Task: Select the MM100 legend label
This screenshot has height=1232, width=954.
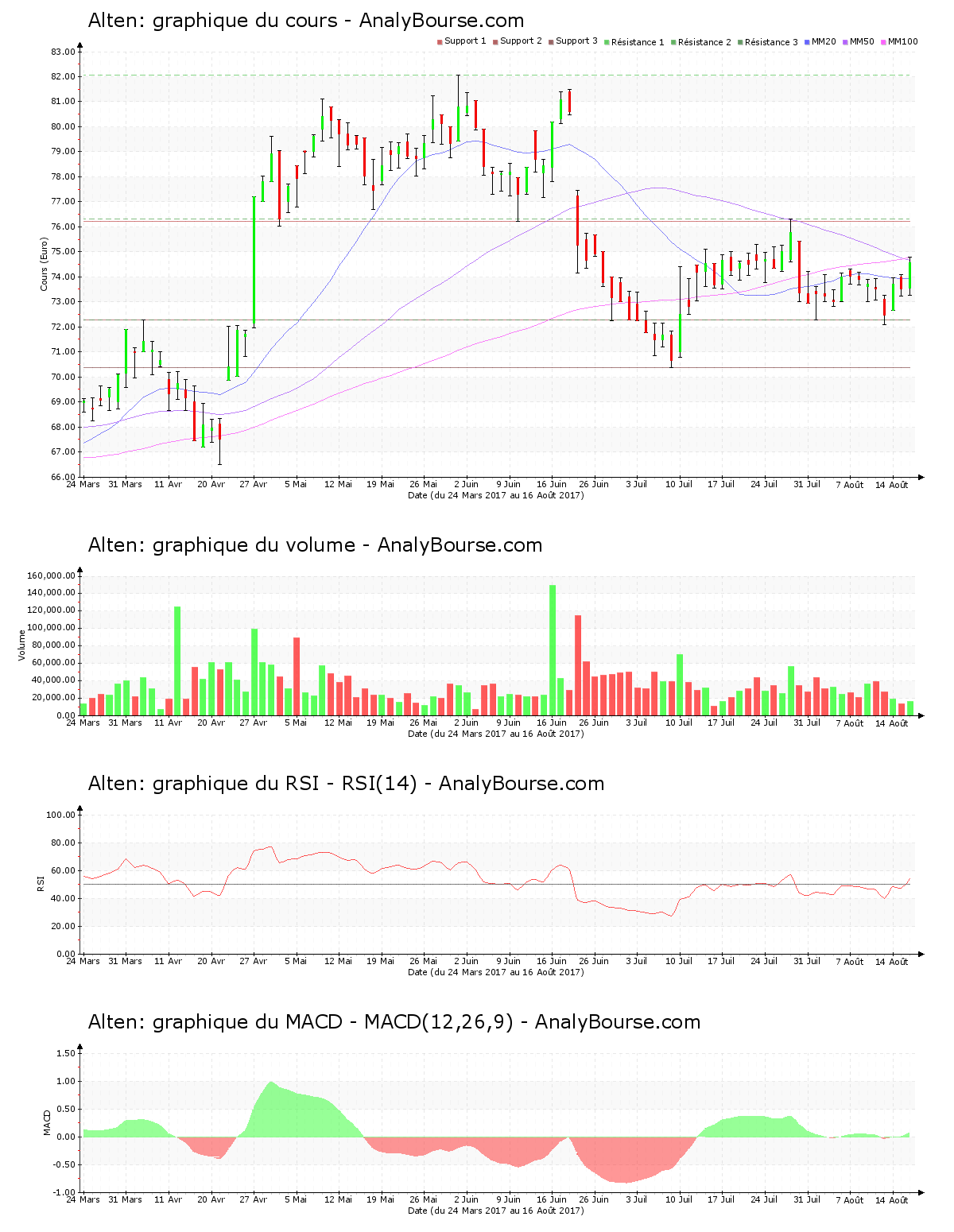Action: click(902, 41)
